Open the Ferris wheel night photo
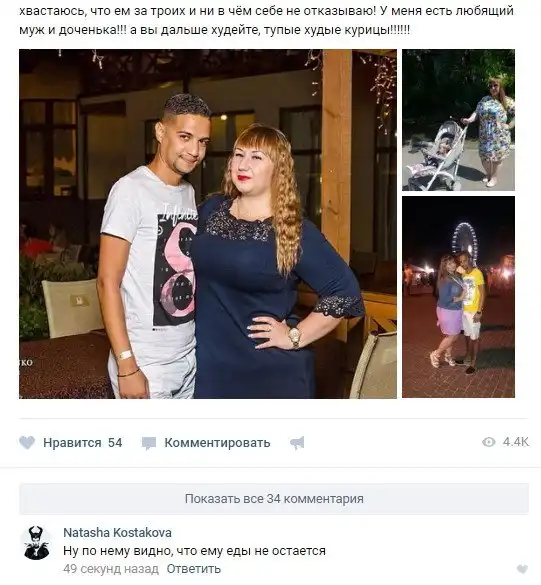This screenshot has width=541, height=585. pos(458,297)
